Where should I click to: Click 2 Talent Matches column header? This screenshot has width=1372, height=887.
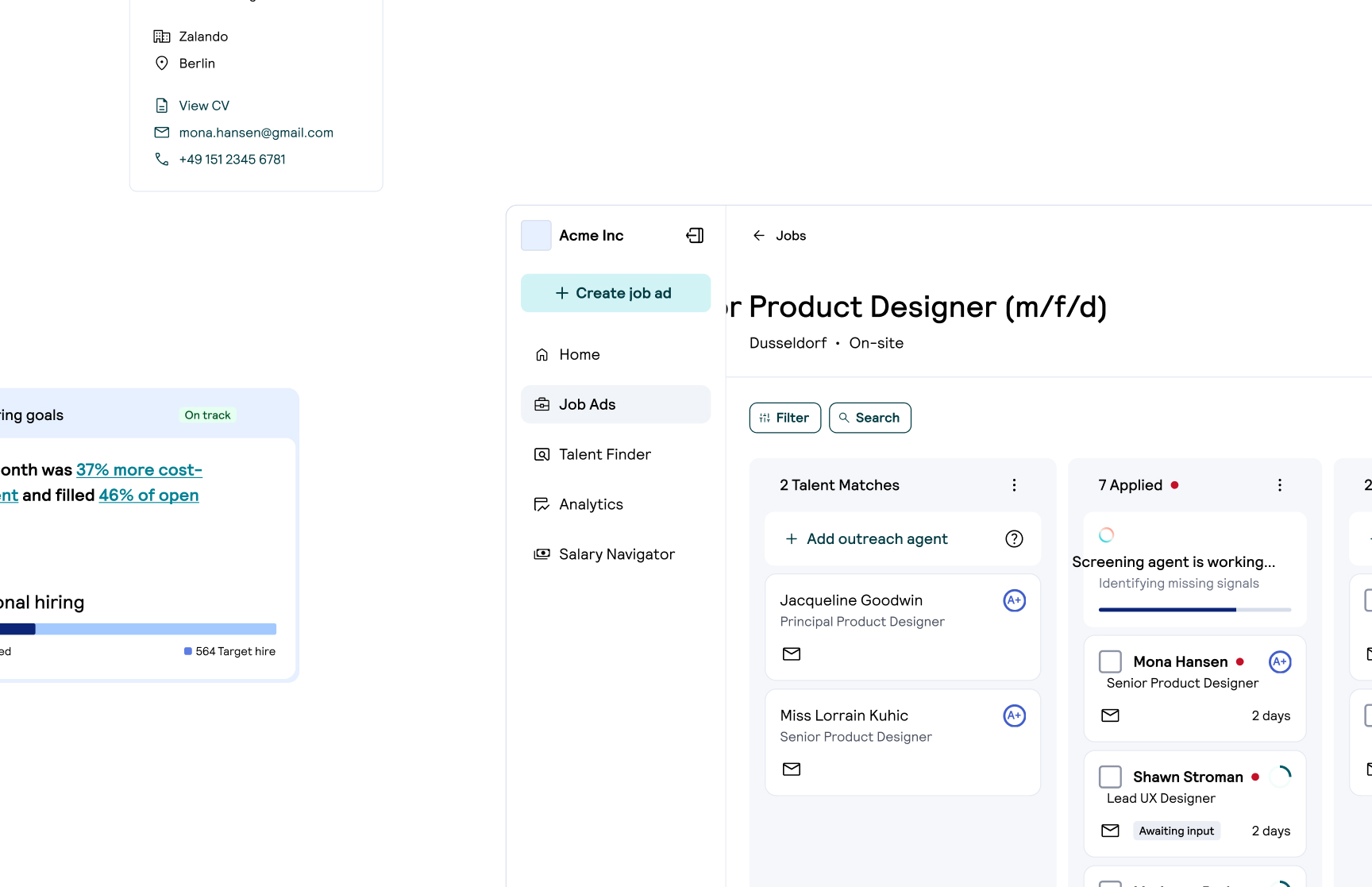pos(840,485)
